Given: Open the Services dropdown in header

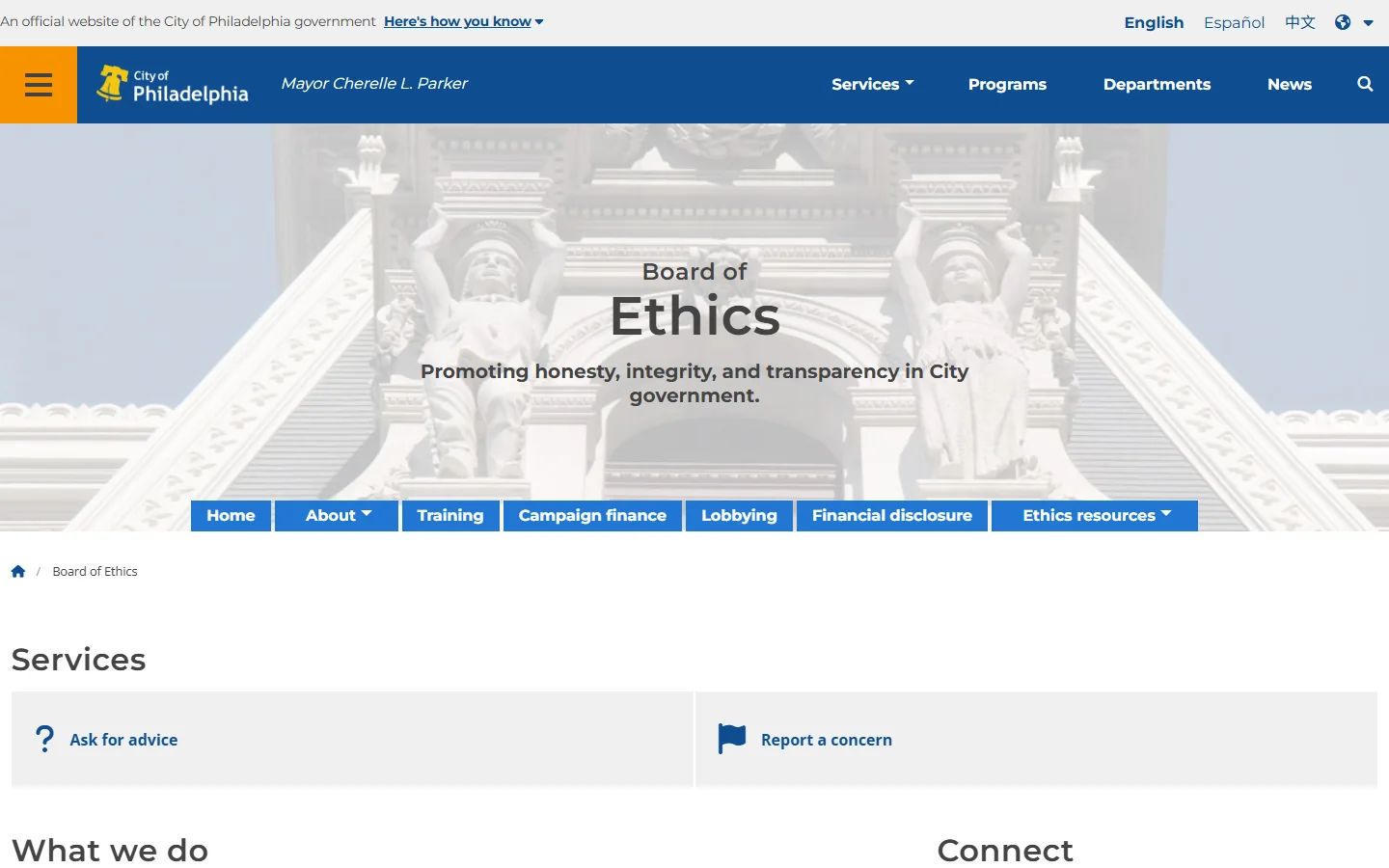Looking at the screenshot, I should coord(873,84).
